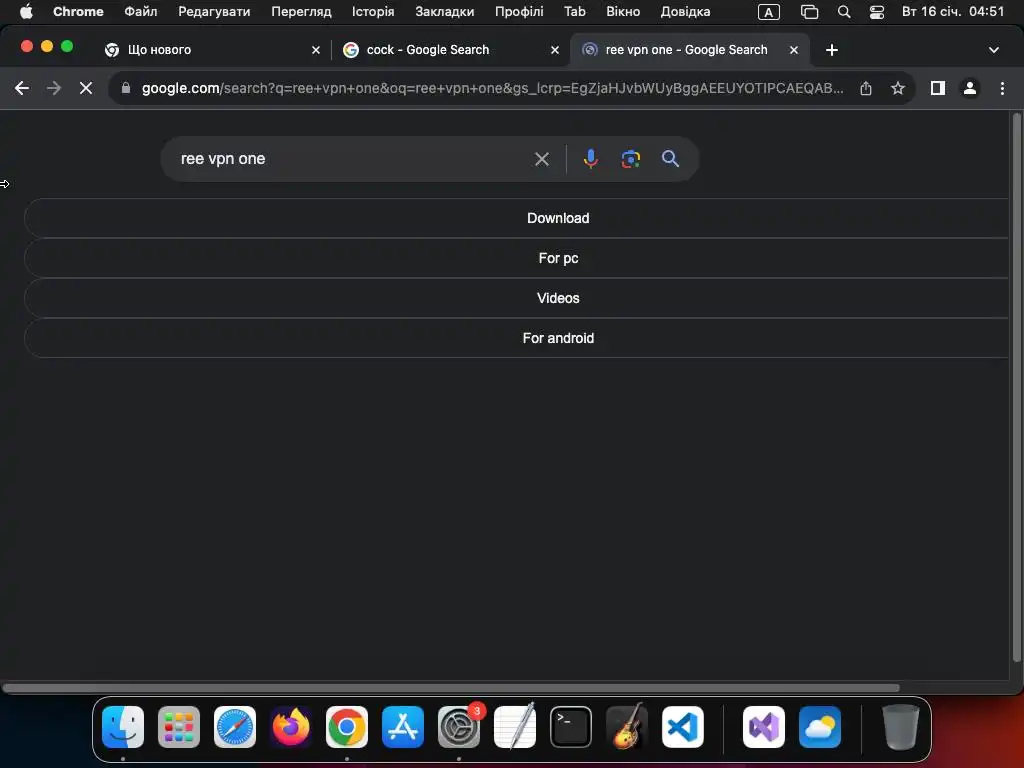Image resolution: width=1024 pixels, height=768 pixels.
Task: Click the magnifier search button
Action: click(x=670, y=159)
